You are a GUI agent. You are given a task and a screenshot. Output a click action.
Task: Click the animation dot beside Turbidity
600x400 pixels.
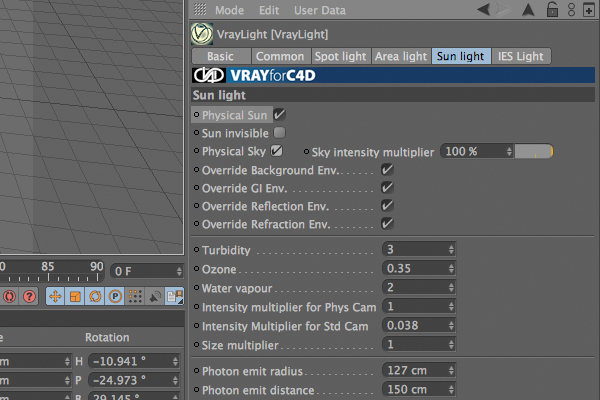pos(197,250)
